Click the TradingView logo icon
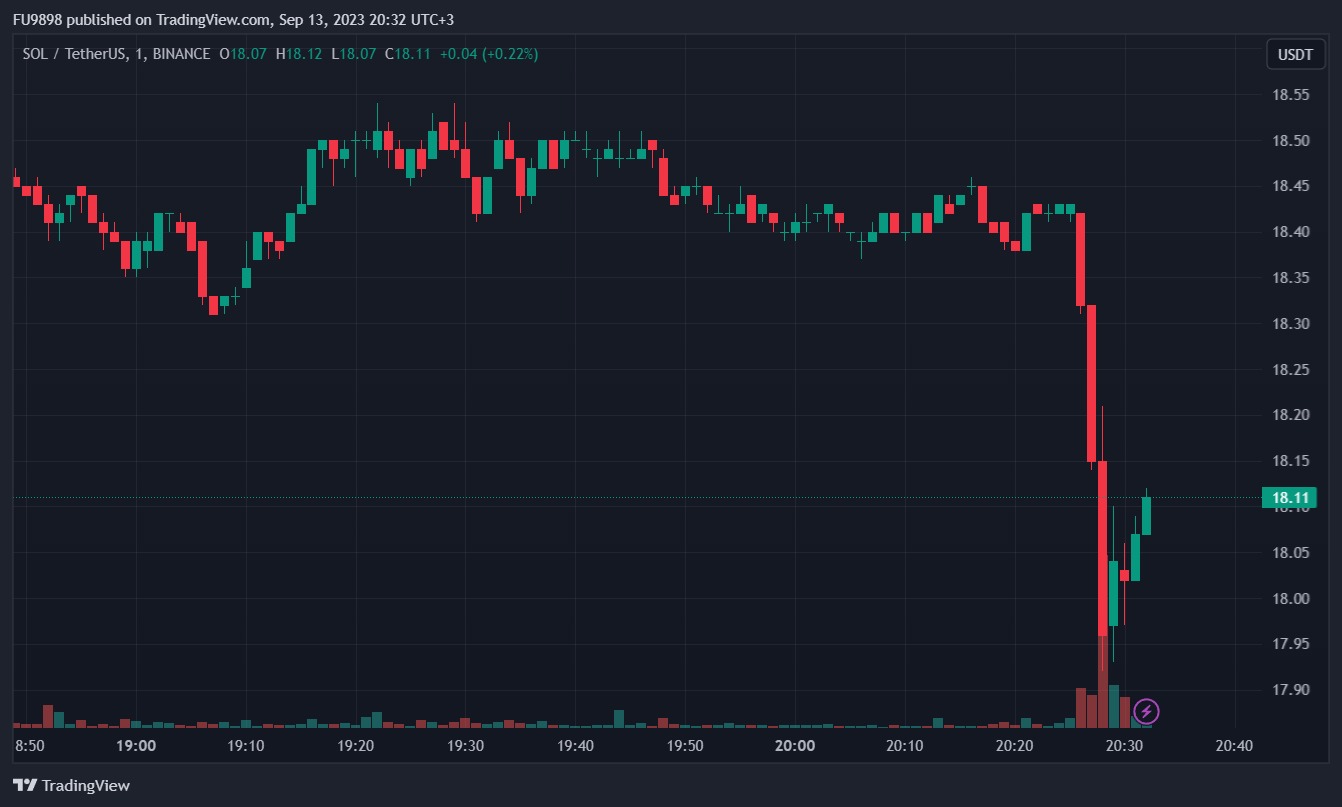The image size is (1342, 807). [25, 785]
